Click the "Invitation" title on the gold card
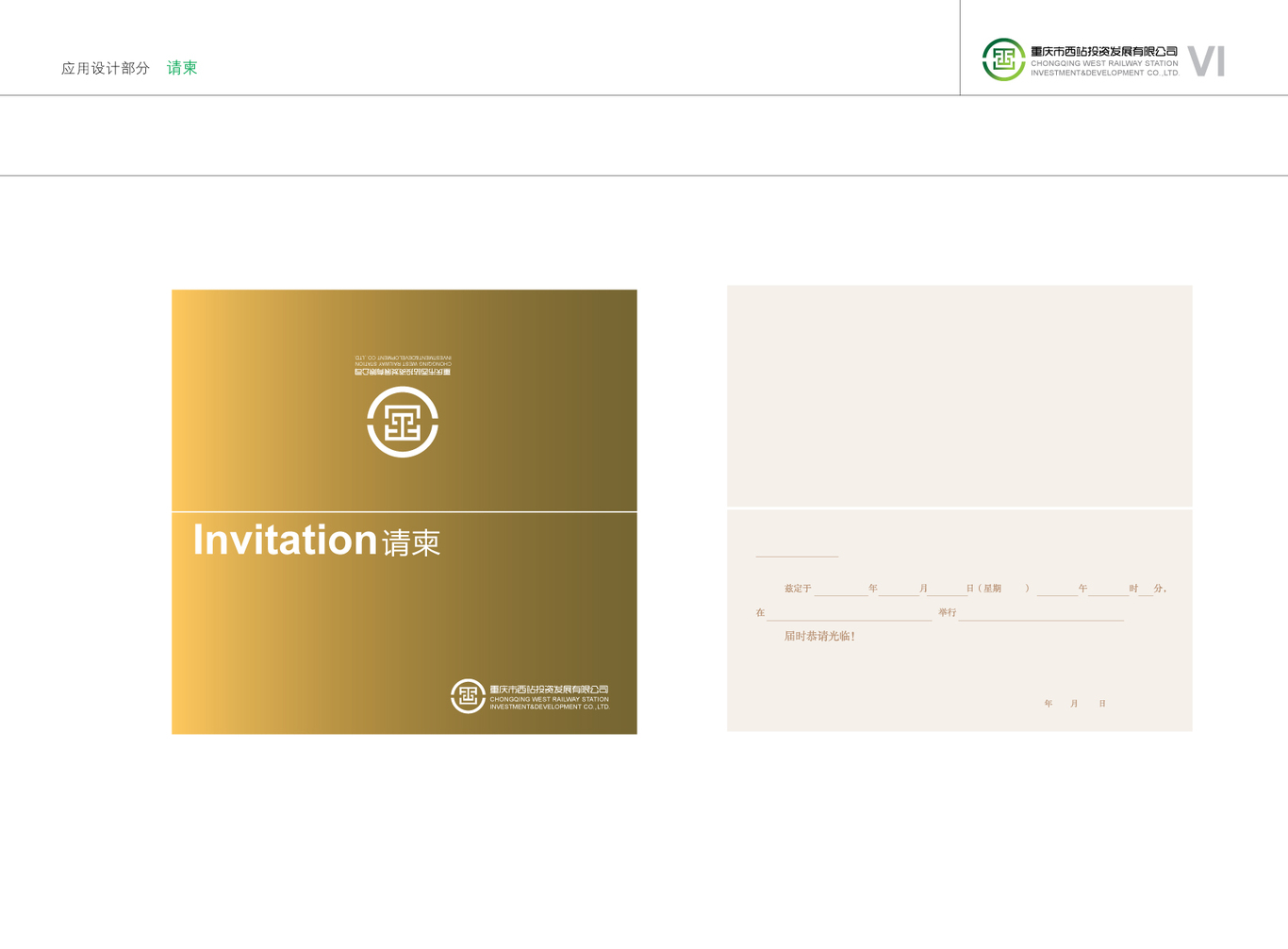This screenshot has width=1288, height=949. (285, 540)
